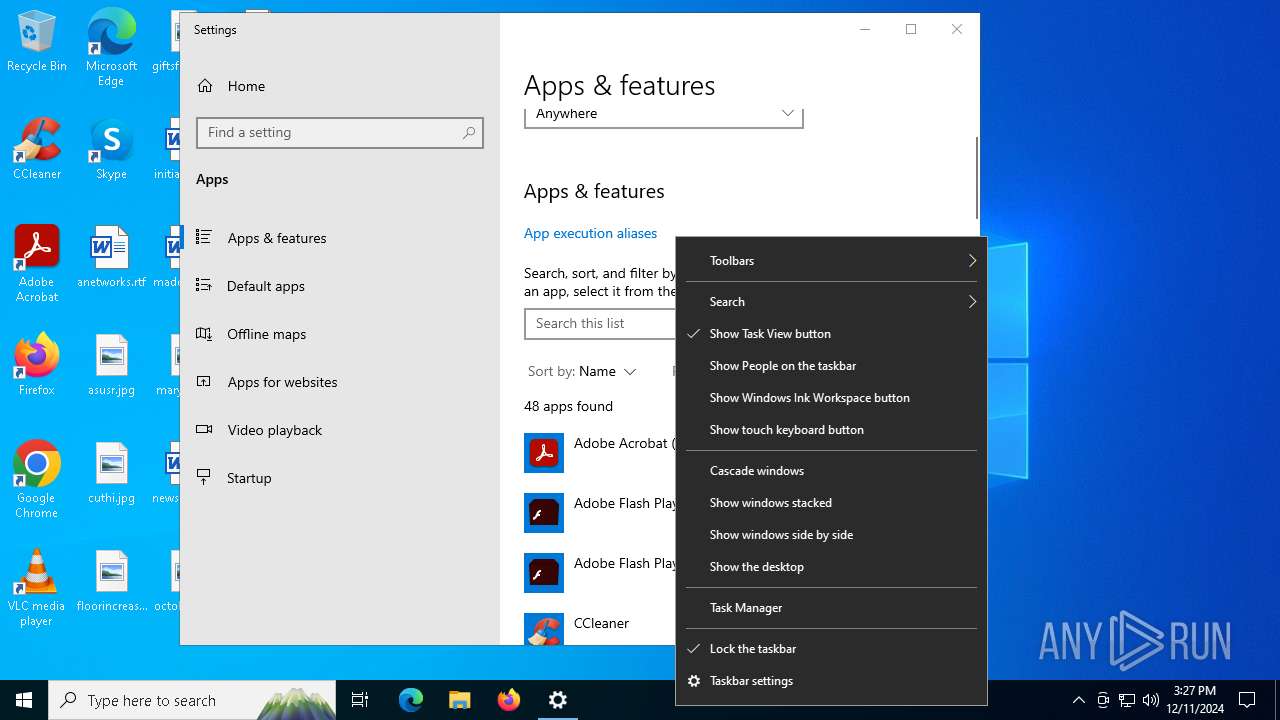Open App execution aliases link

(590, 233)
